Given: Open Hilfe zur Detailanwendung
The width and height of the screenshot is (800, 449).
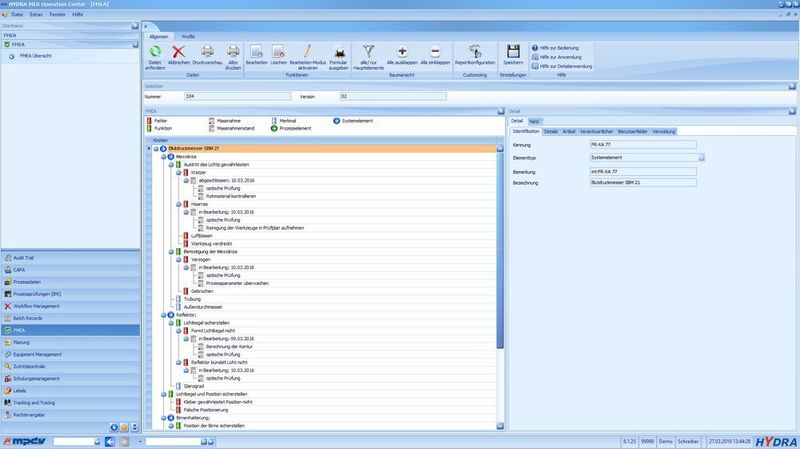Looking at the screenshot, I should (x=562, y=66).
